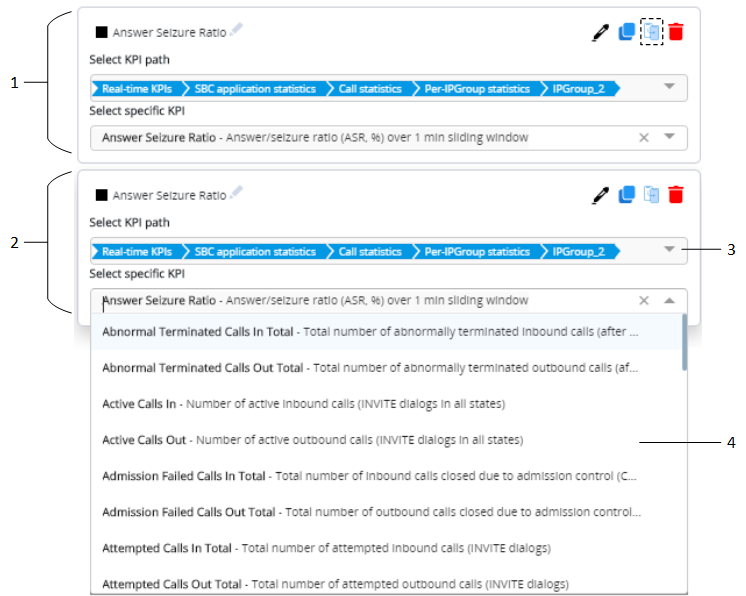746x596 pixels.
Task: Click the copy icon in second KPI card
Action: pyautogui.click(x=627, y=195)
